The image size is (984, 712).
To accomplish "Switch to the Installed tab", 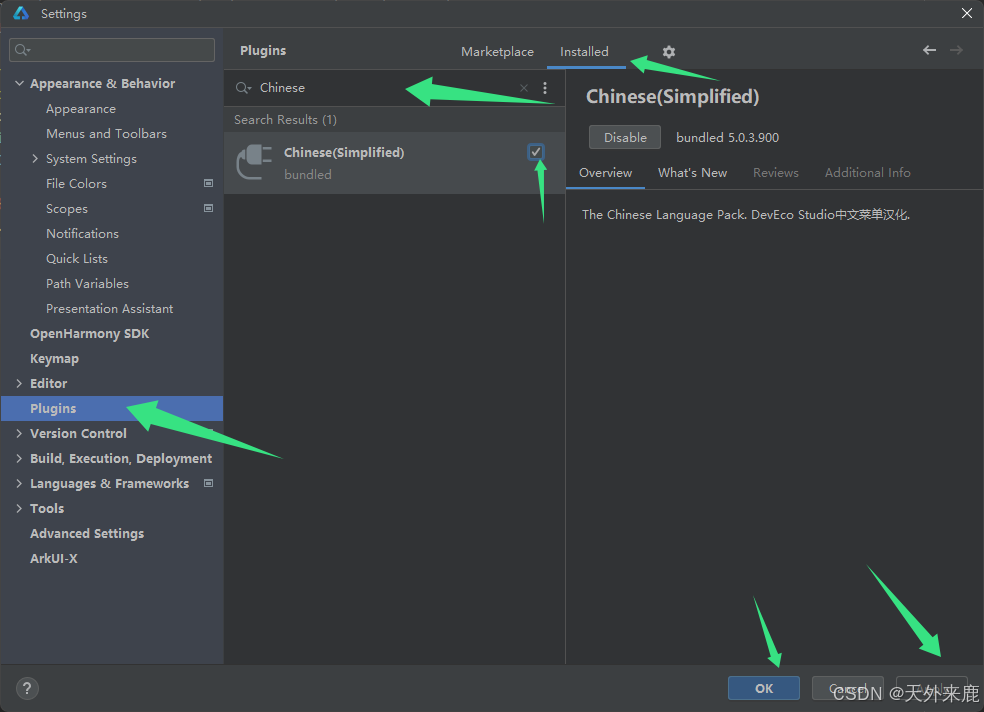I will pyautogui.click(x=584, y=51).
